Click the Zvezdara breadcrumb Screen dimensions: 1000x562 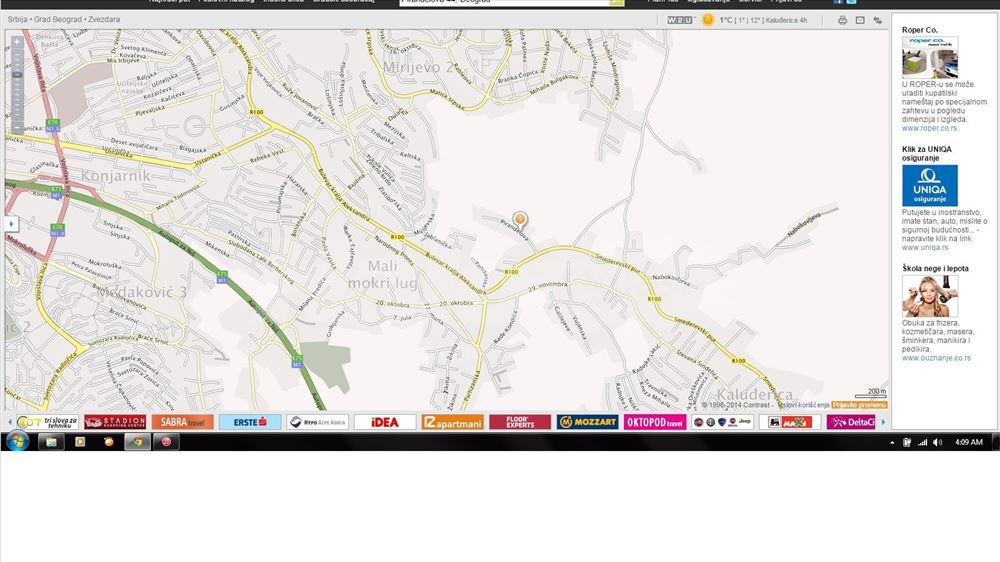click(x=104, y=20)
